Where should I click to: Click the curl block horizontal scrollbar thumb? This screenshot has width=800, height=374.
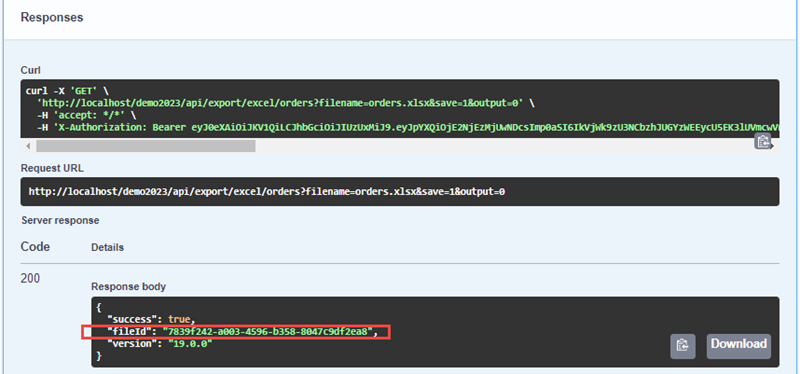[145, 146]
